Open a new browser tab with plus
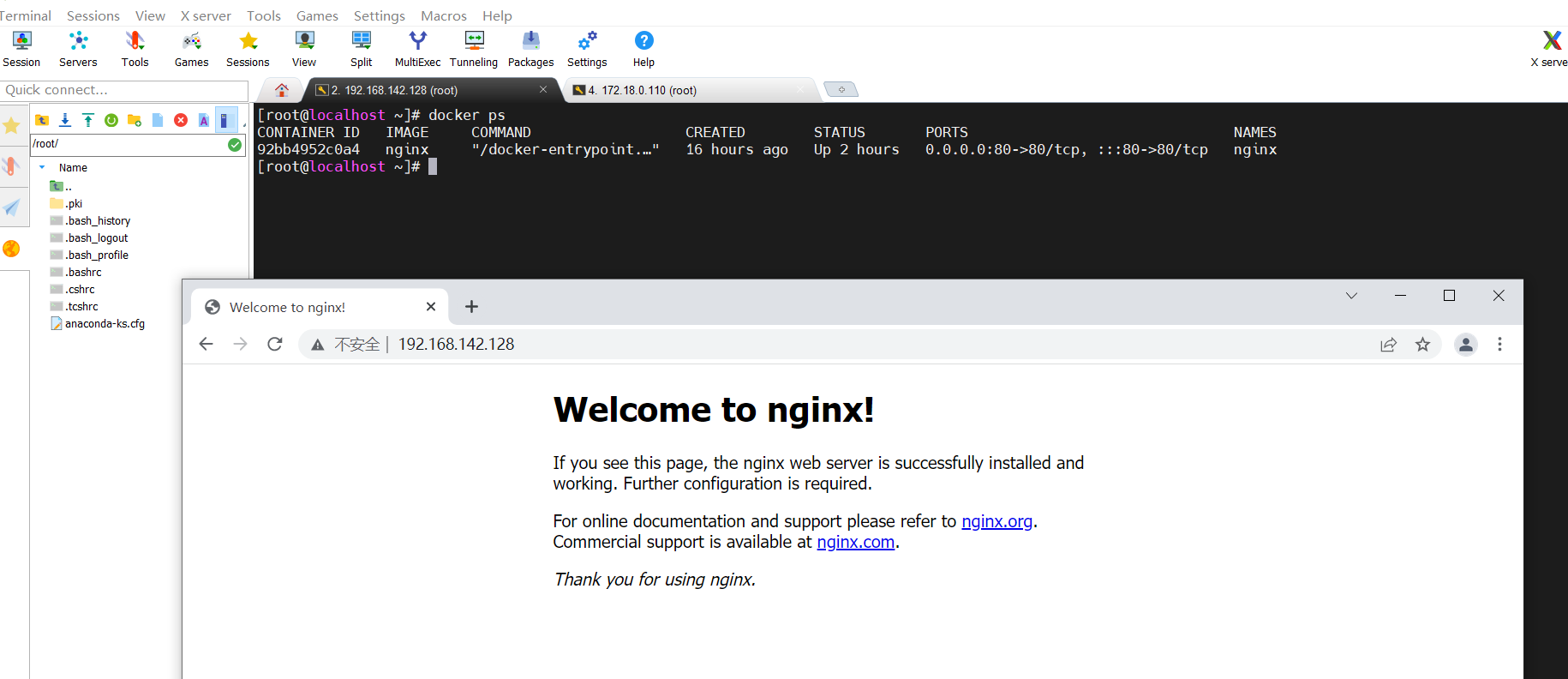 (471, 306)
